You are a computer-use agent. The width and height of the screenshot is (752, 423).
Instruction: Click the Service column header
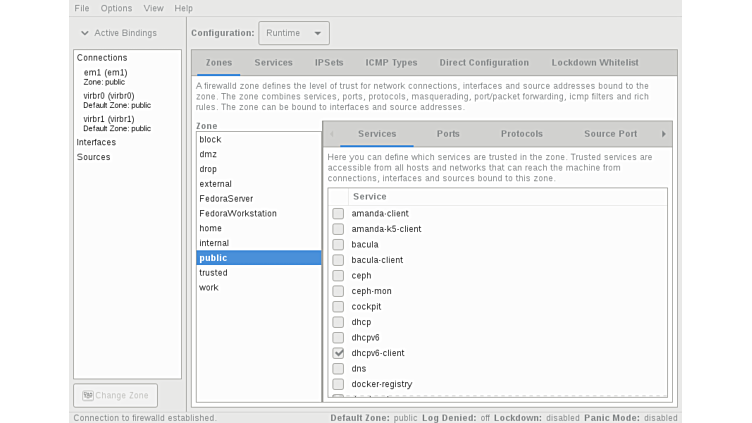click(x=370, y=197)
